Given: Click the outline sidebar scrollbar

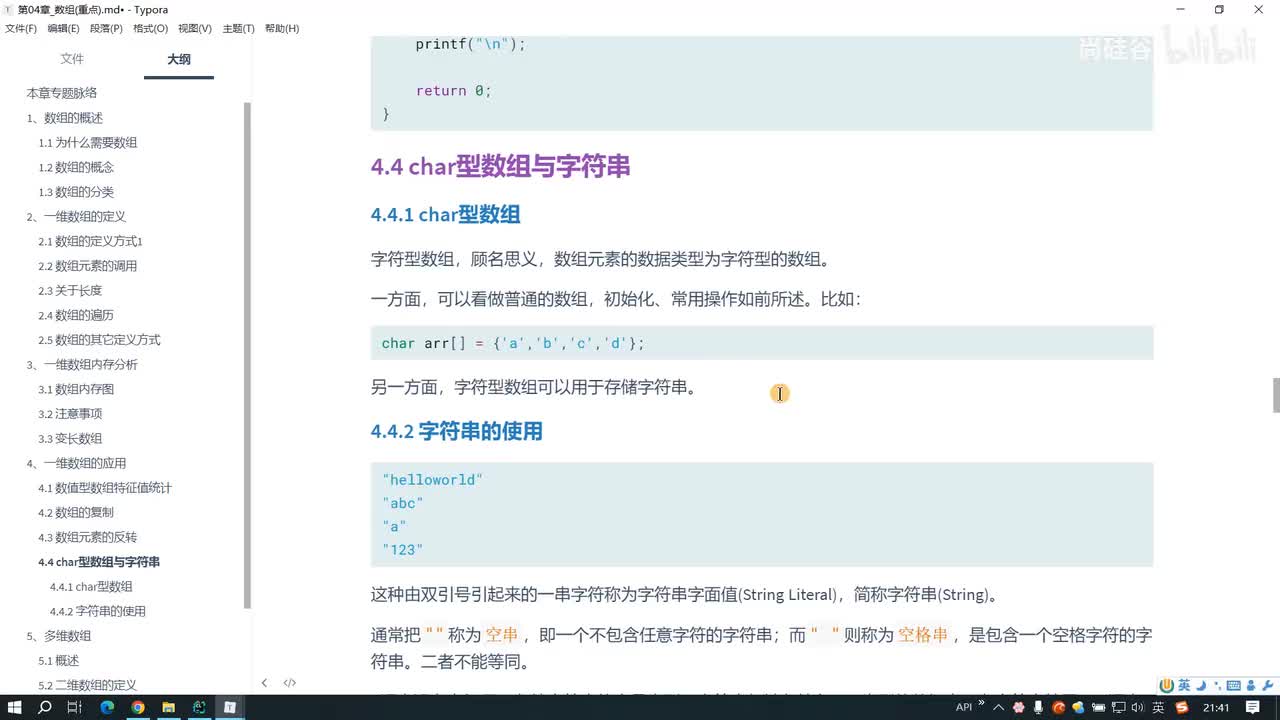Looking at the screenshot, I should pos(247,355).
